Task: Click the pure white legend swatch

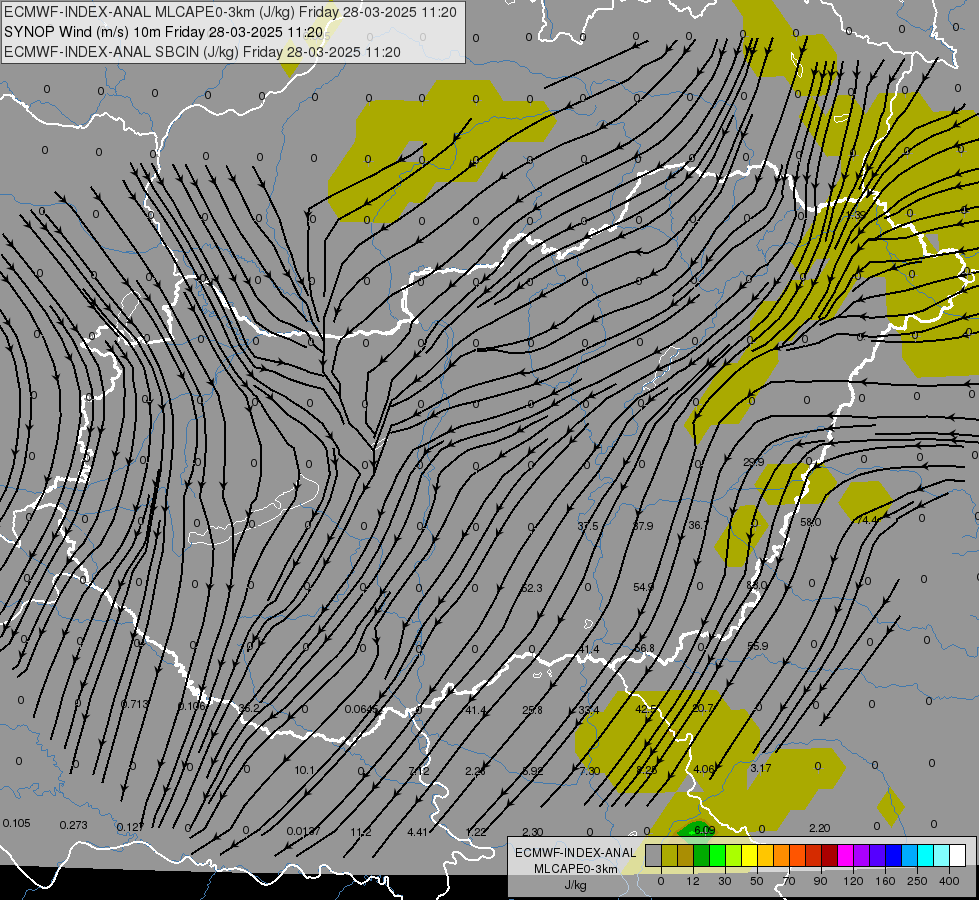Action: pos(958,855)
